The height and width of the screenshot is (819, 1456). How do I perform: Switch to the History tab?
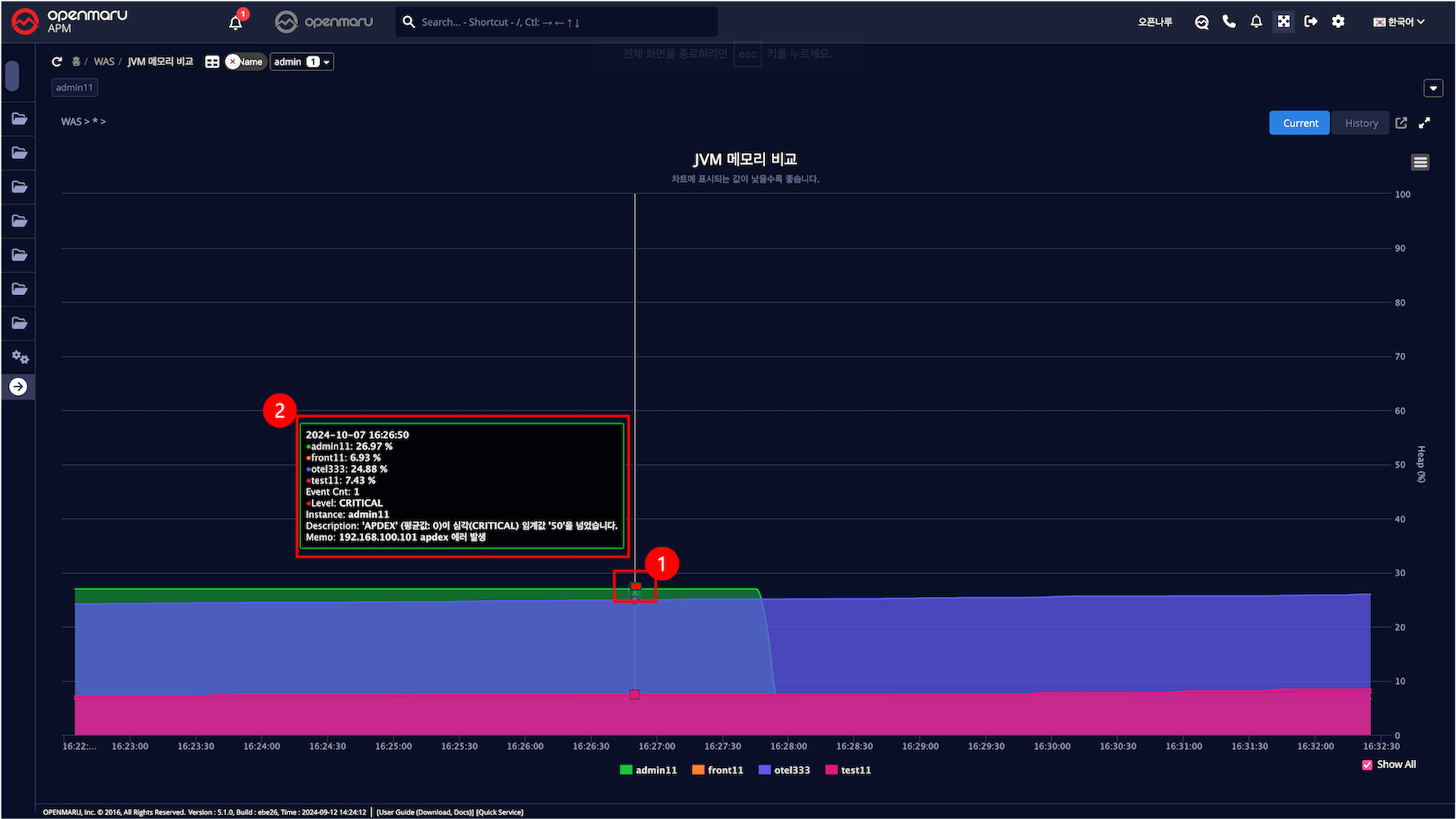[x=1361, y=123]
